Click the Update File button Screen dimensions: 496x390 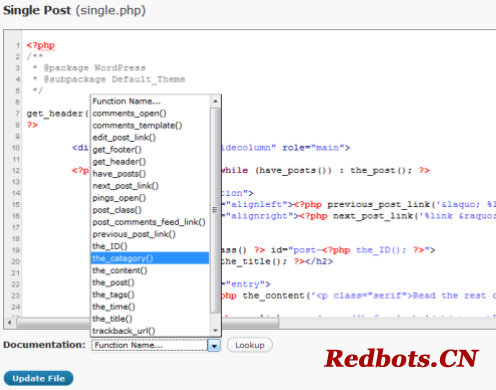pyautogui.click(x=38, y=378)
